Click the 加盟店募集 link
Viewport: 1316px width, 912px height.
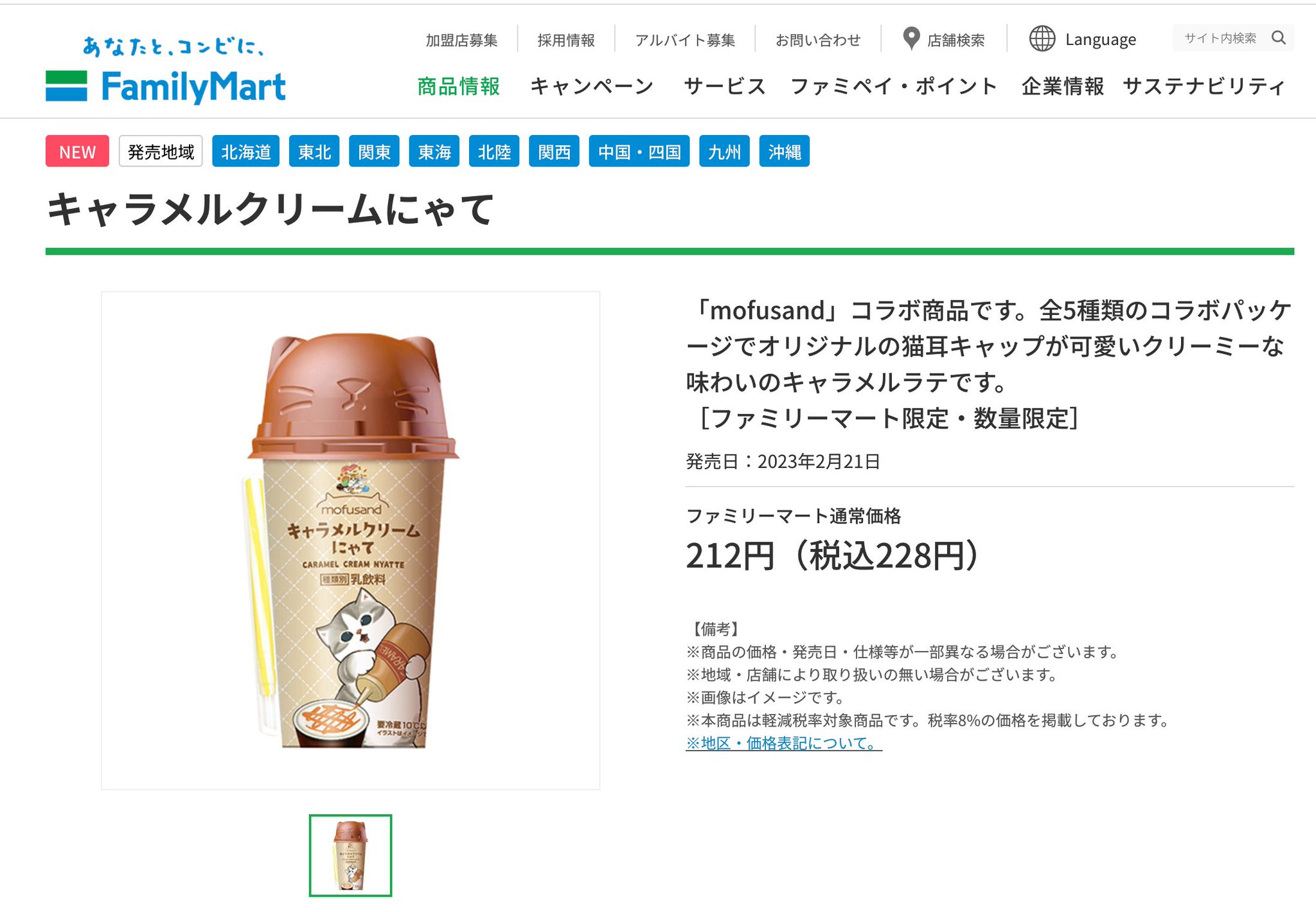click(461, 40)
